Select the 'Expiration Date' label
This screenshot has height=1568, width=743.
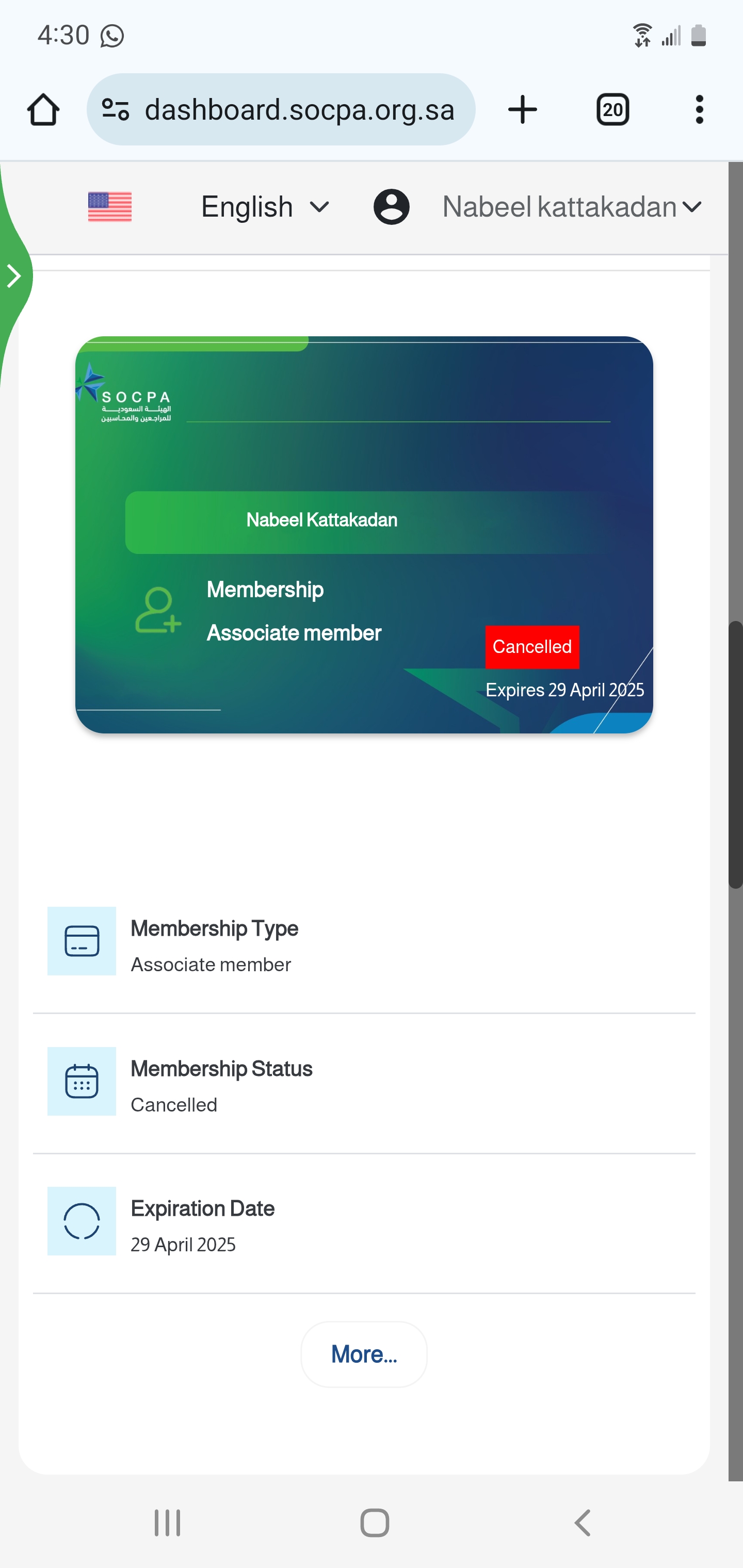[203, 1209]
